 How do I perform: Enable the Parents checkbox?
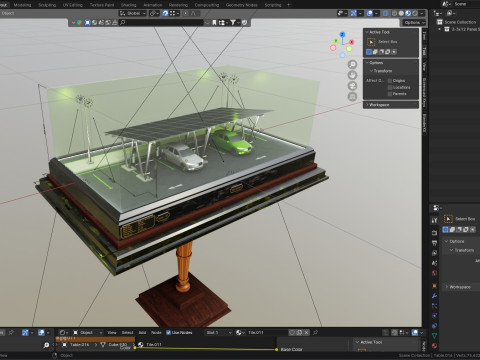390,94
